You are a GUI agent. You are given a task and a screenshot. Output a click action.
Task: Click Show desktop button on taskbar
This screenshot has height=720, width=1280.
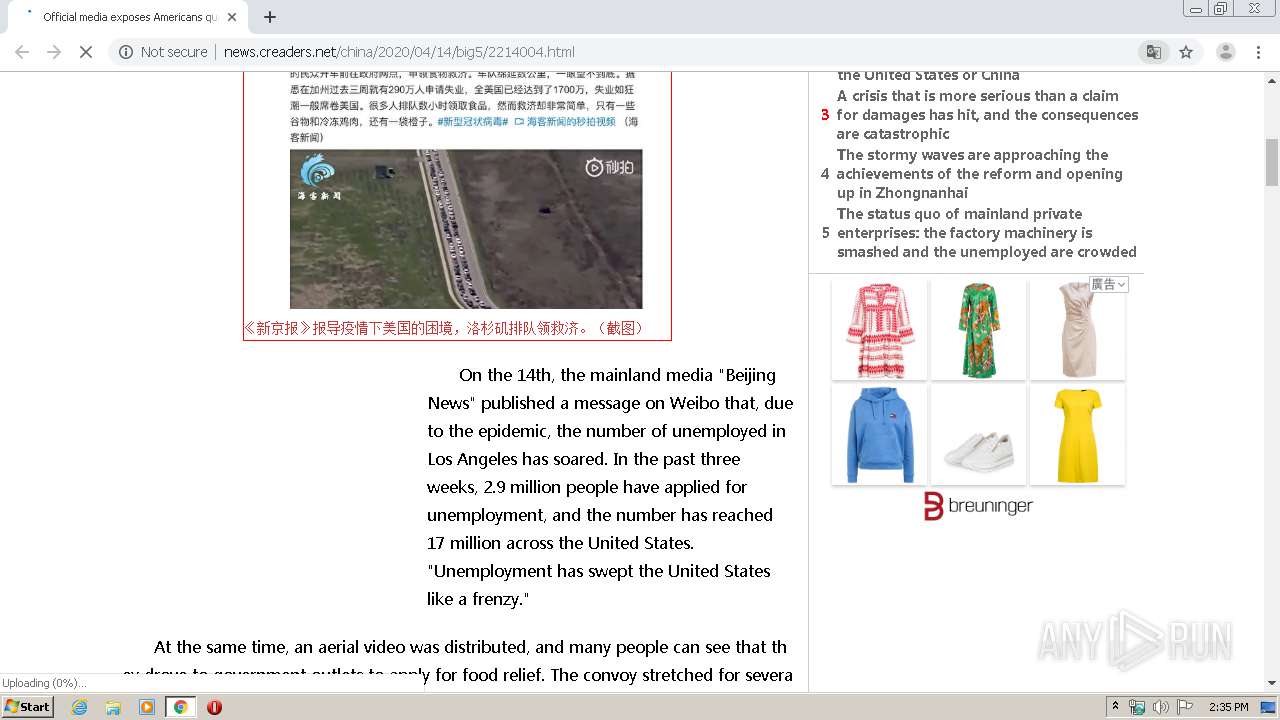[1270, 707]
